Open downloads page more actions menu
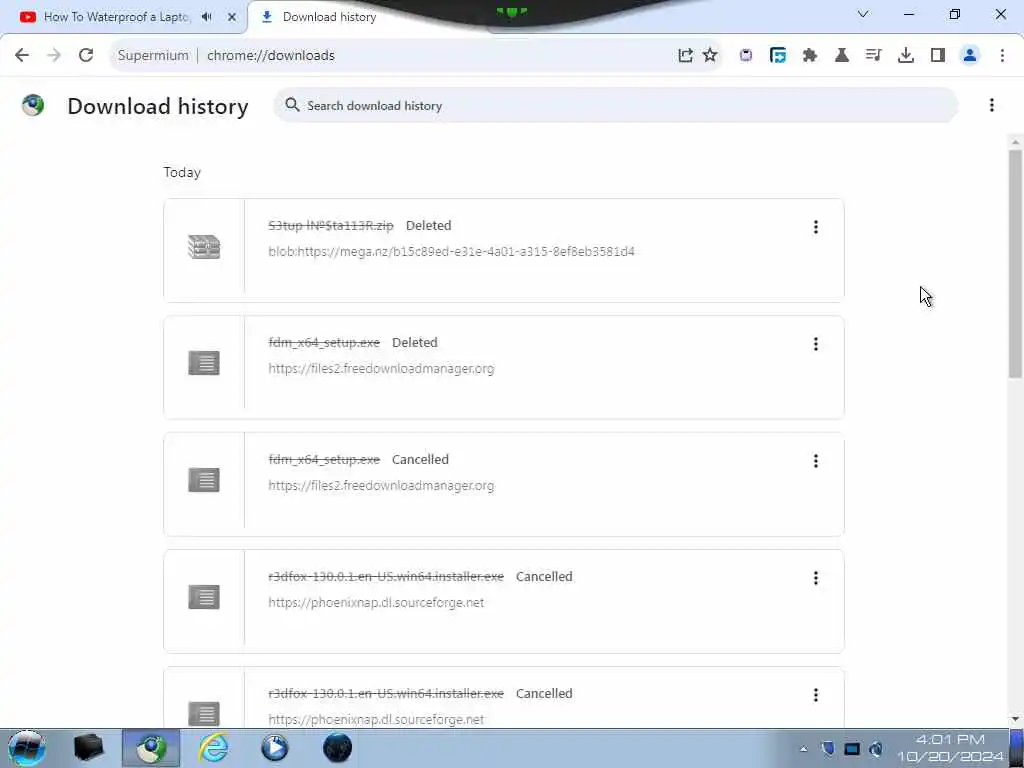The width and height of the screenshot is (1024, 768). (x=991, y=105)
